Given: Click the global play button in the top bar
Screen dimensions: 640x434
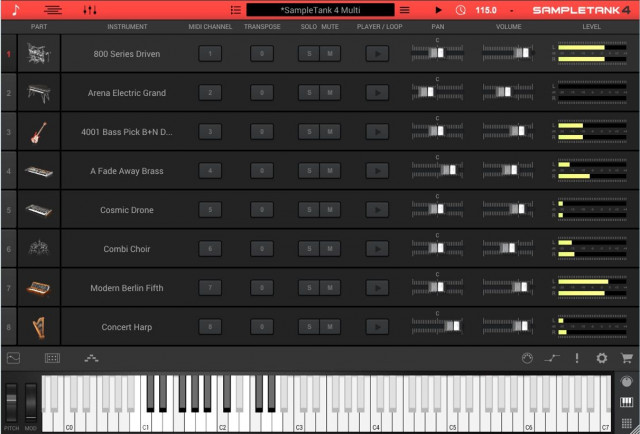Looking at the screenshot, I should click(438, 10).
